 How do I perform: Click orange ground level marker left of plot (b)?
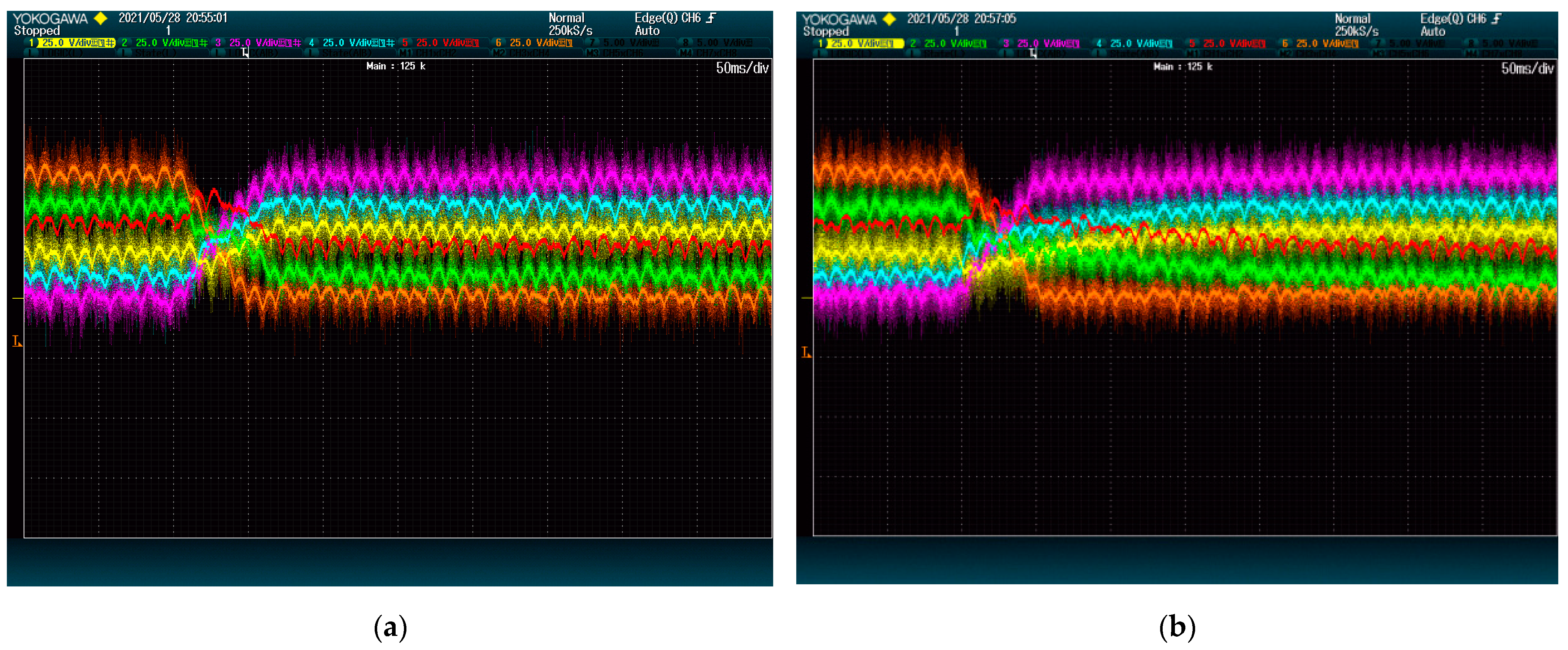(806, 352)
